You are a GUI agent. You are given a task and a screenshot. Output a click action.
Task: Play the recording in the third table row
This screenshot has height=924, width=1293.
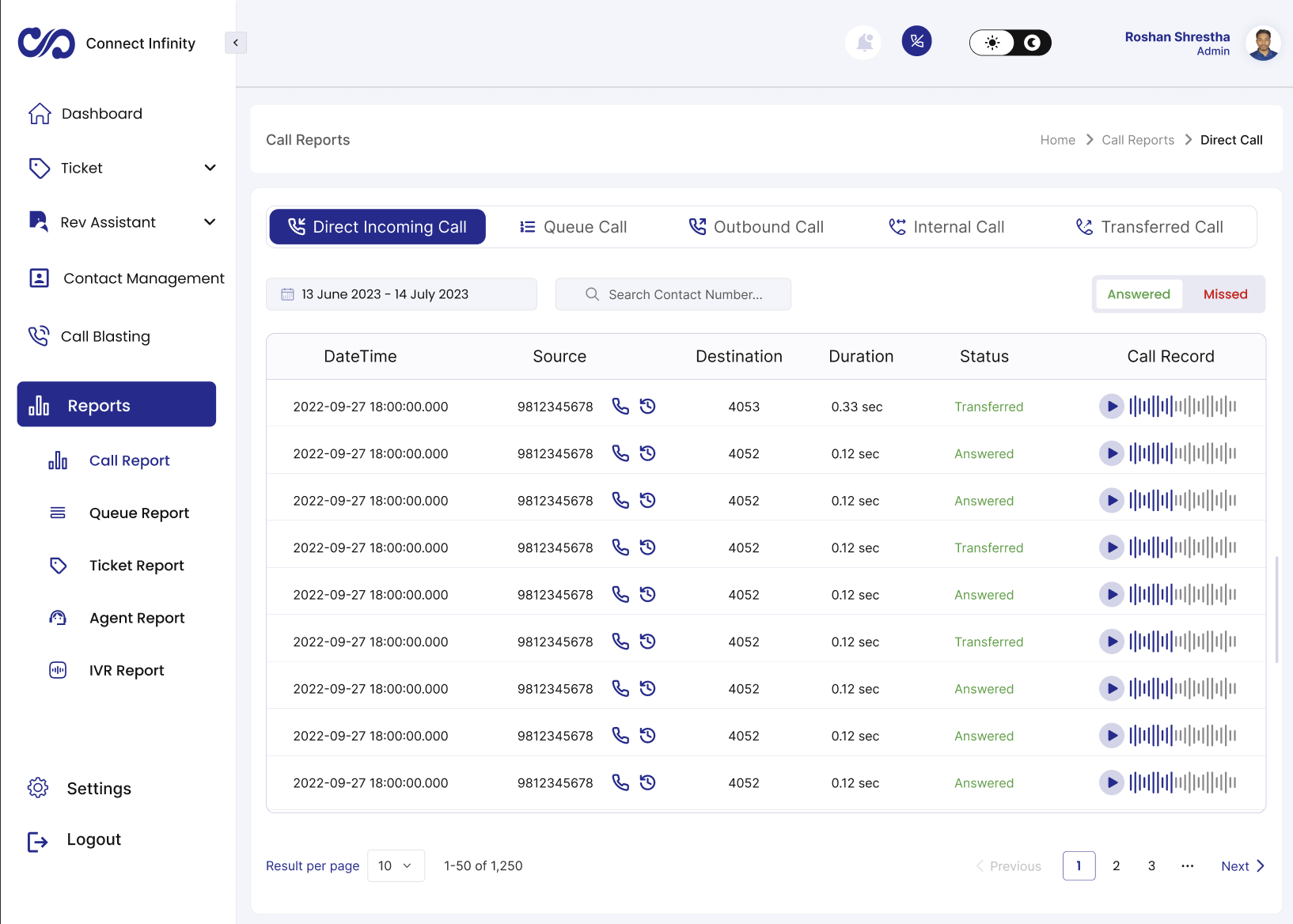point(1111,501)
